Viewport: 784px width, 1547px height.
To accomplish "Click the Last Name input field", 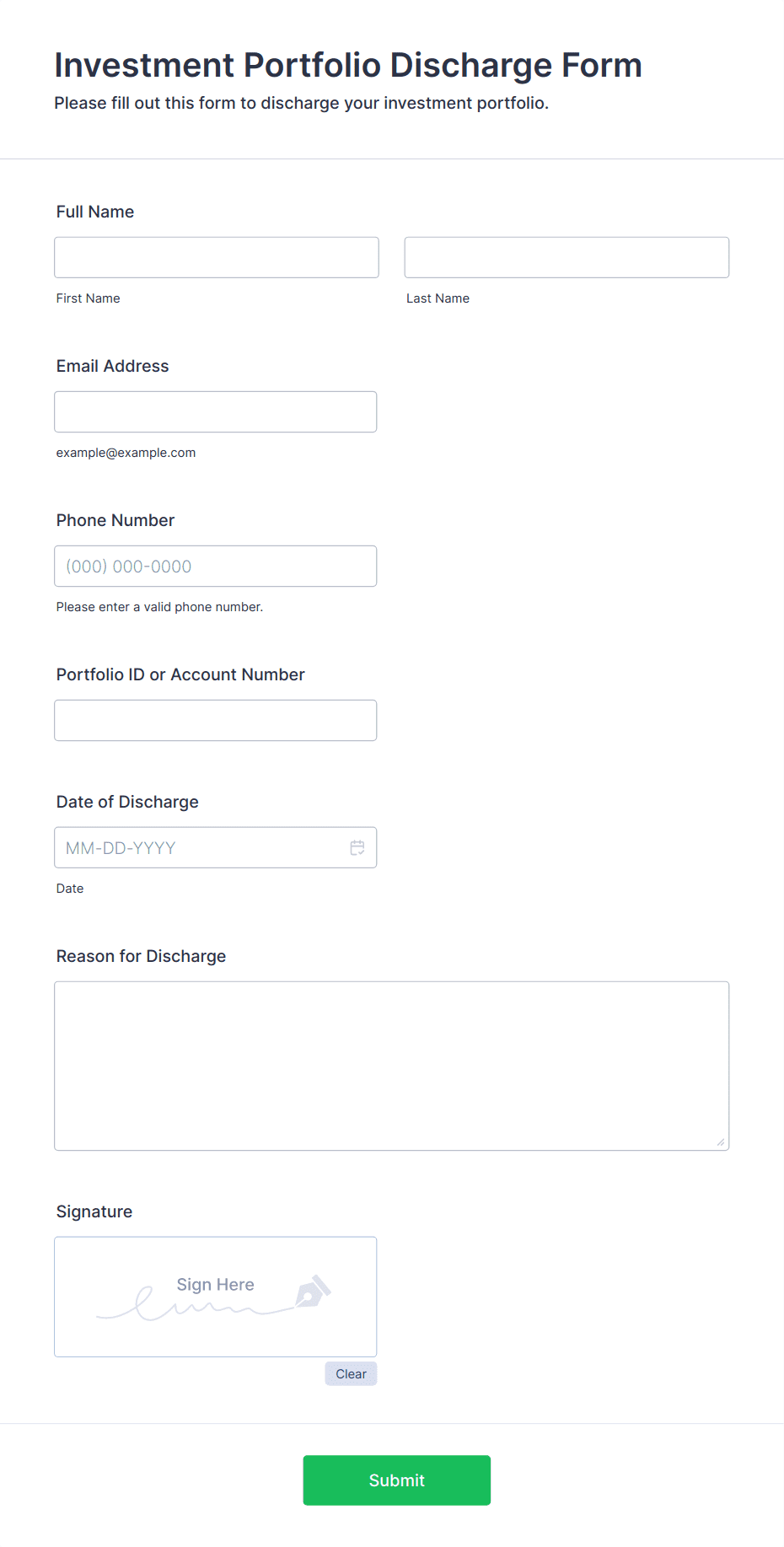I will click(x=567, y=257).
